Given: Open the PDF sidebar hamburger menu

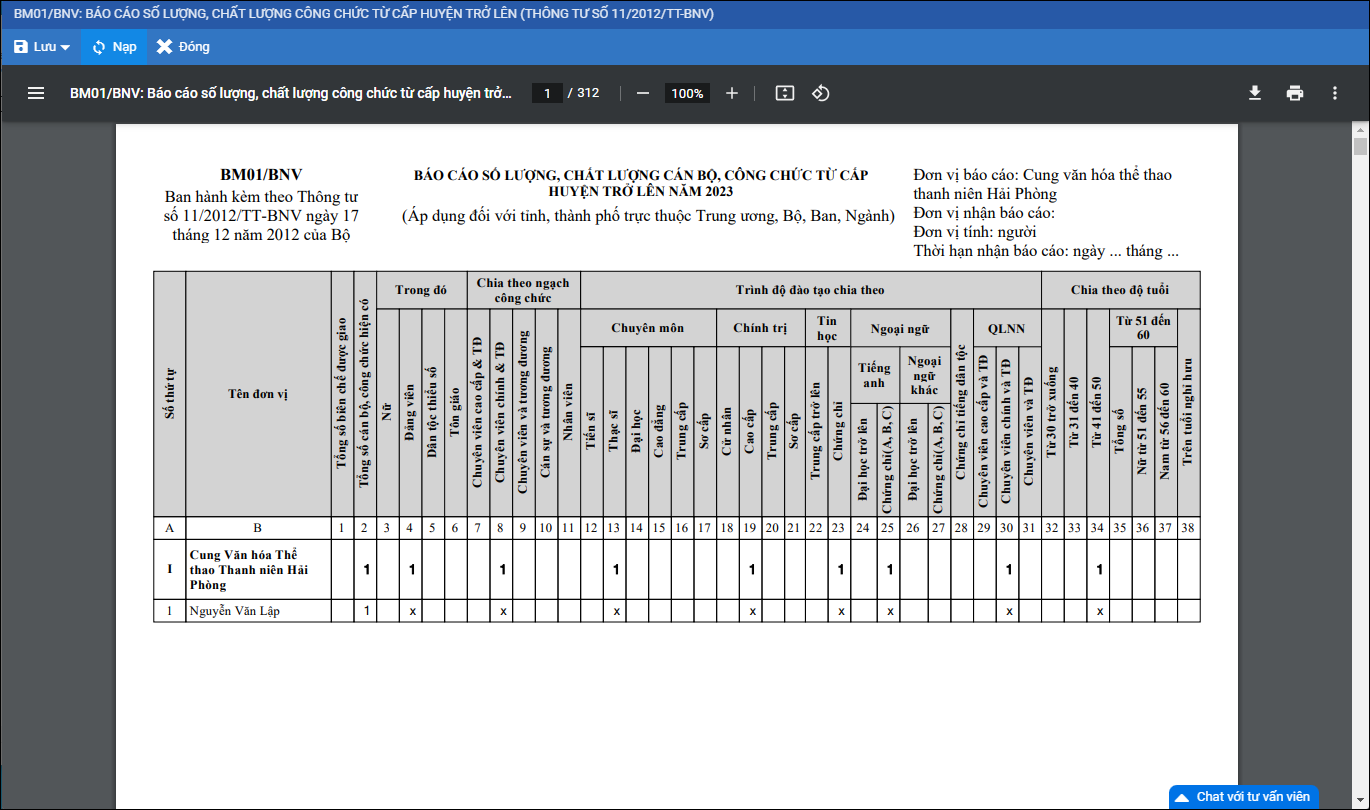Looking at the screenshot, I should [x=36, y=93].
